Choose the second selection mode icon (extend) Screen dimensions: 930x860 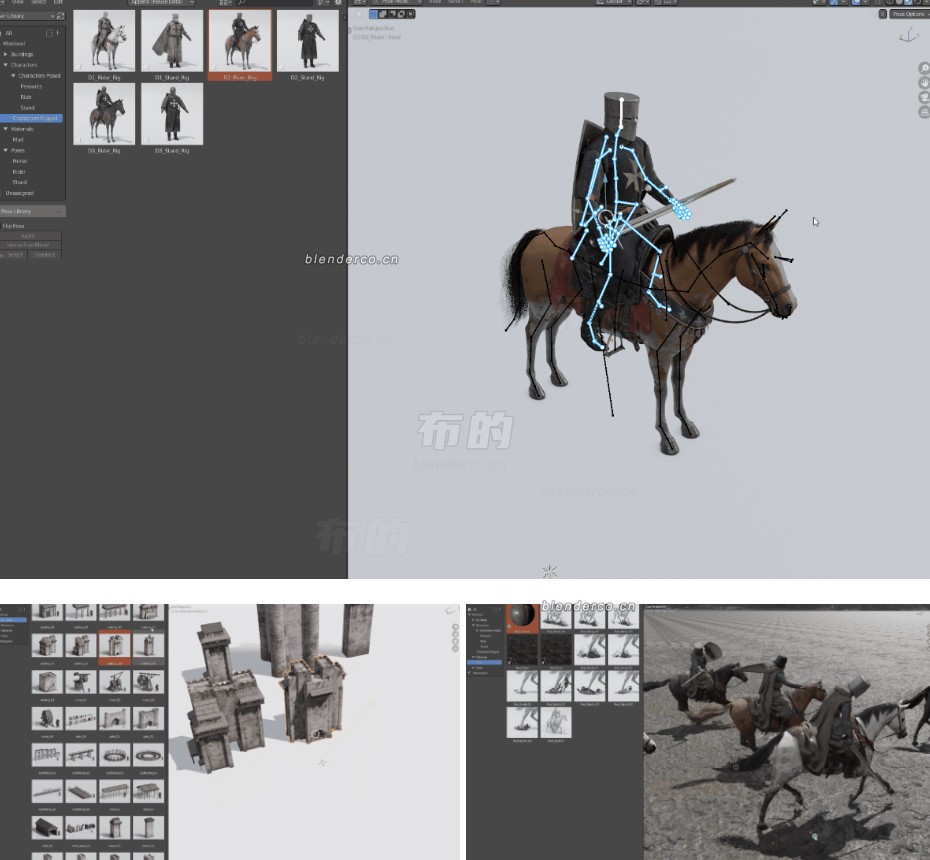[x=383, y=14]
